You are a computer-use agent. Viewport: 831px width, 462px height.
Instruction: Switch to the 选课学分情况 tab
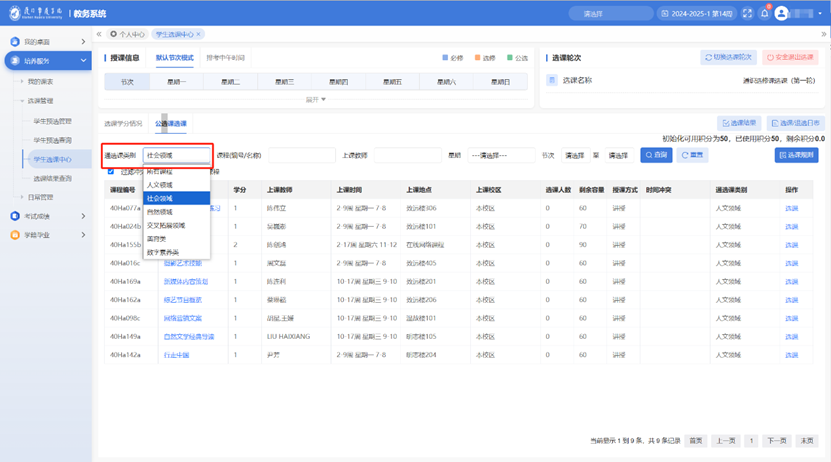coord(123,123)
